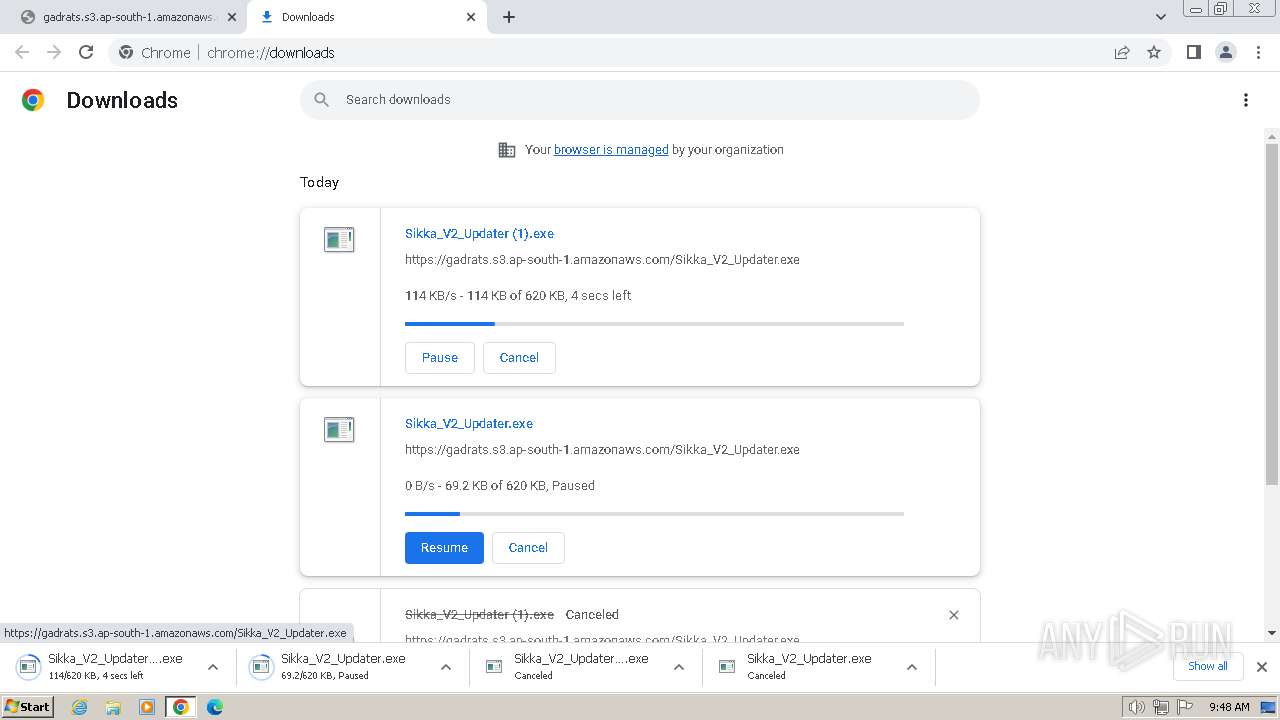Open Chrome's three-dot main menu

[1258, 53]
